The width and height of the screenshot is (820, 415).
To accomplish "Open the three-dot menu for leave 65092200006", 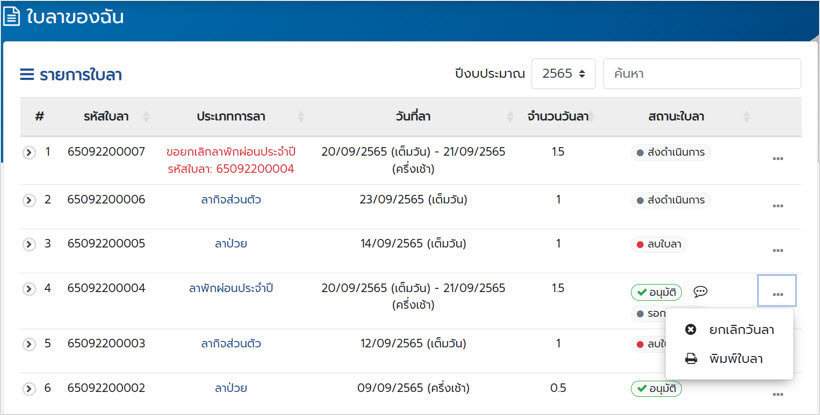I will pyautogui.click(x=777, y=206).
